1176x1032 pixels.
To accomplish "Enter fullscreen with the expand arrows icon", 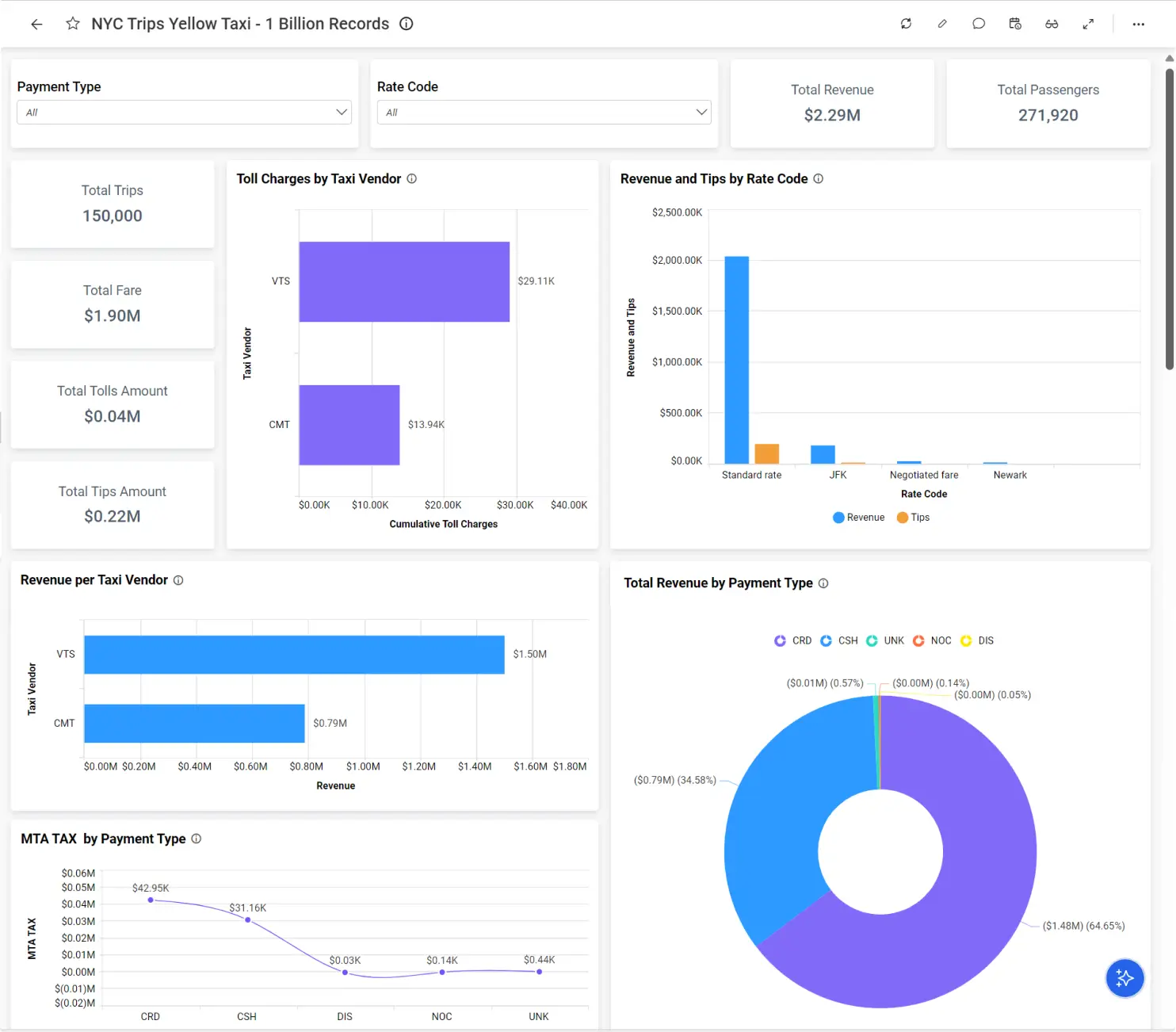I will coord(1088,24).
